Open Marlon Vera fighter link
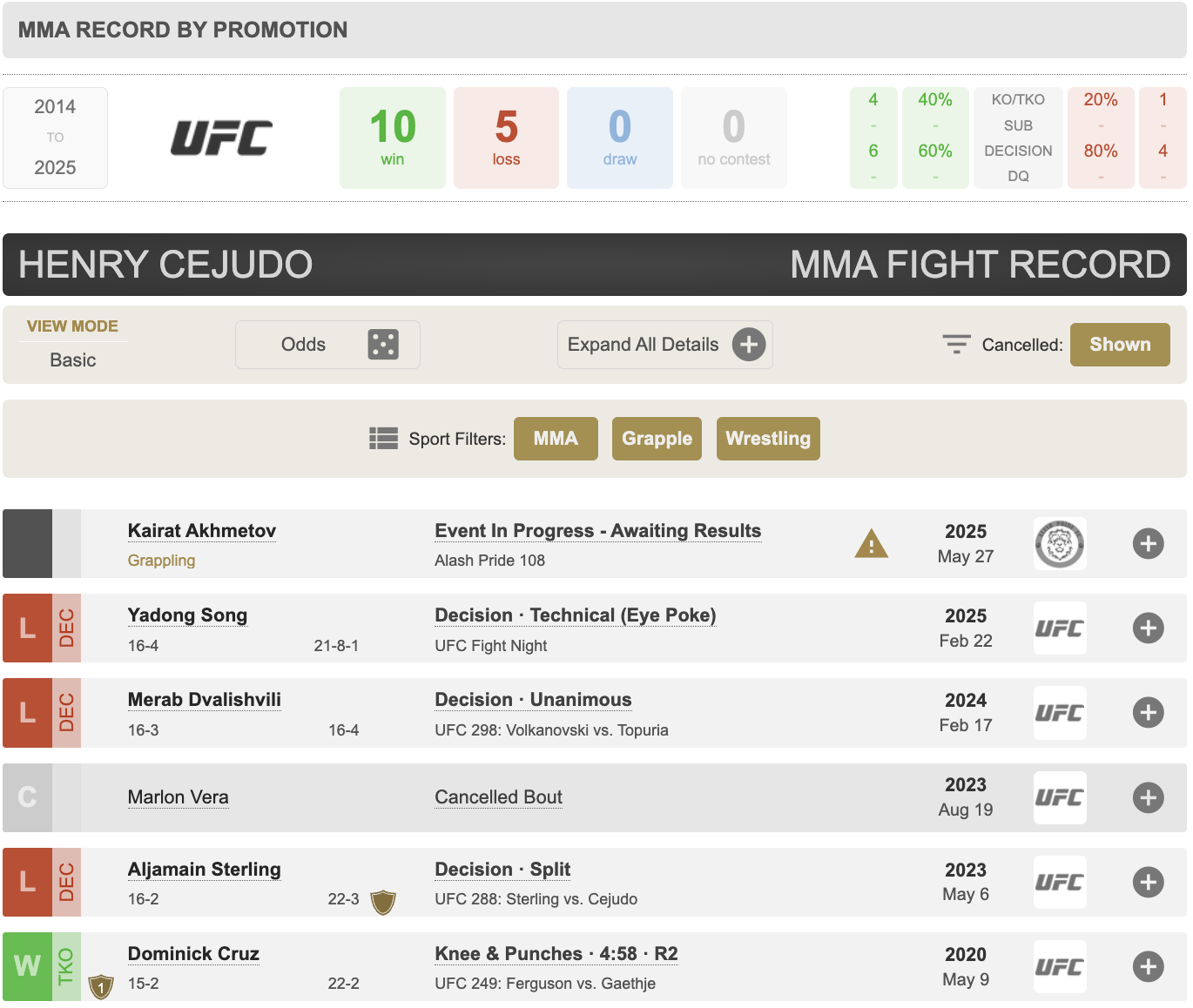1193x1008 pixels. click(x=179, y=797)
